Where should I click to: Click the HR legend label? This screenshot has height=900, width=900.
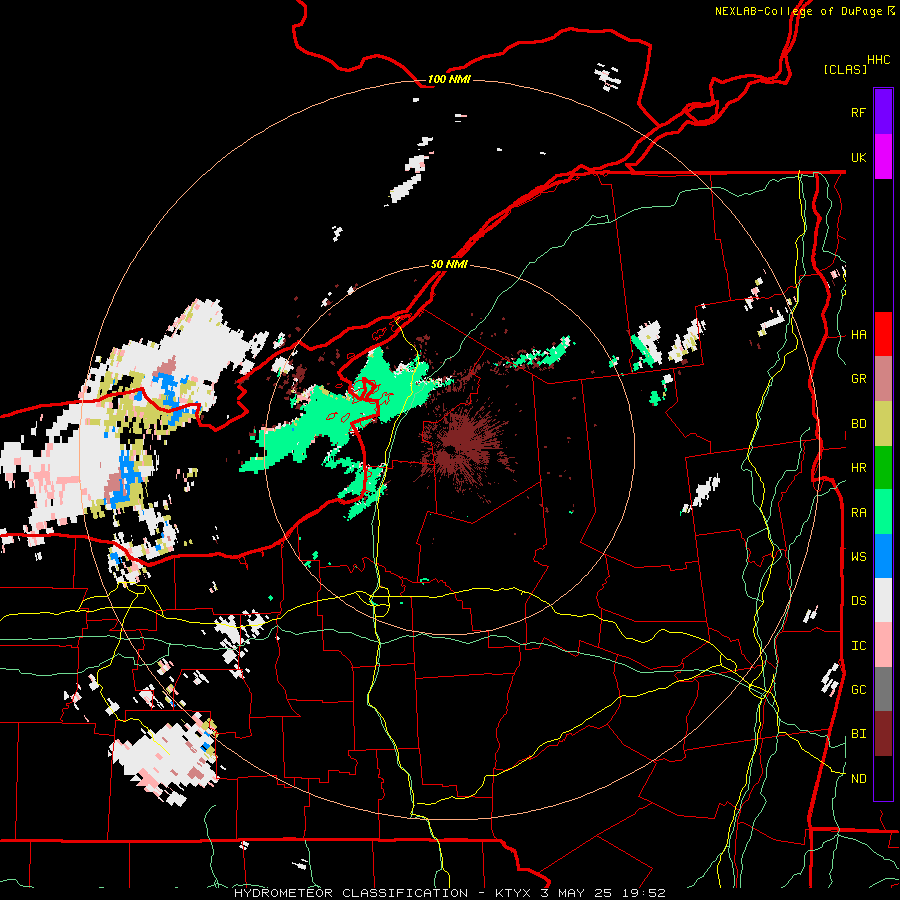point(858,468)
